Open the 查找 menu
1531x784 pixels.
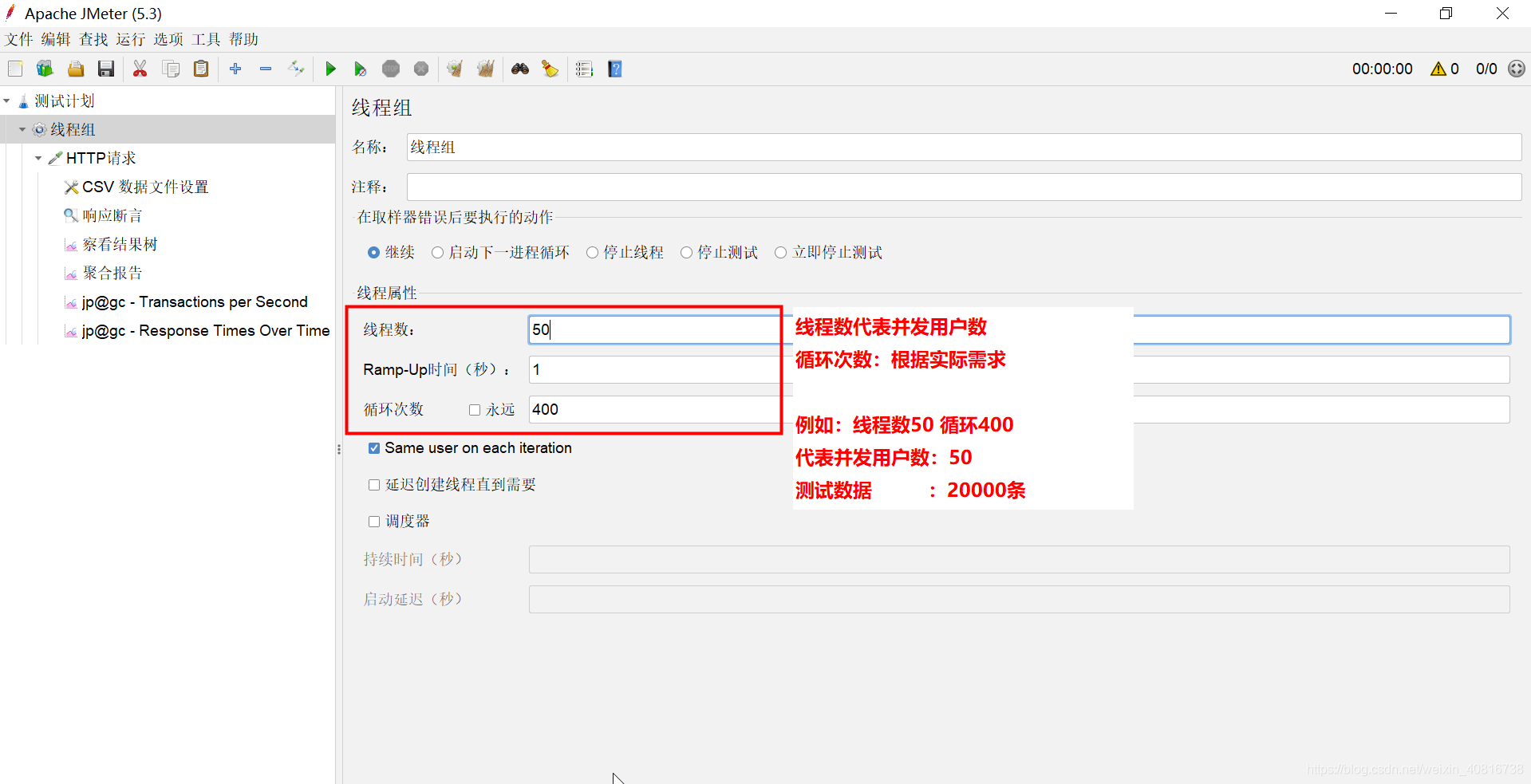[x=93, y=39]
